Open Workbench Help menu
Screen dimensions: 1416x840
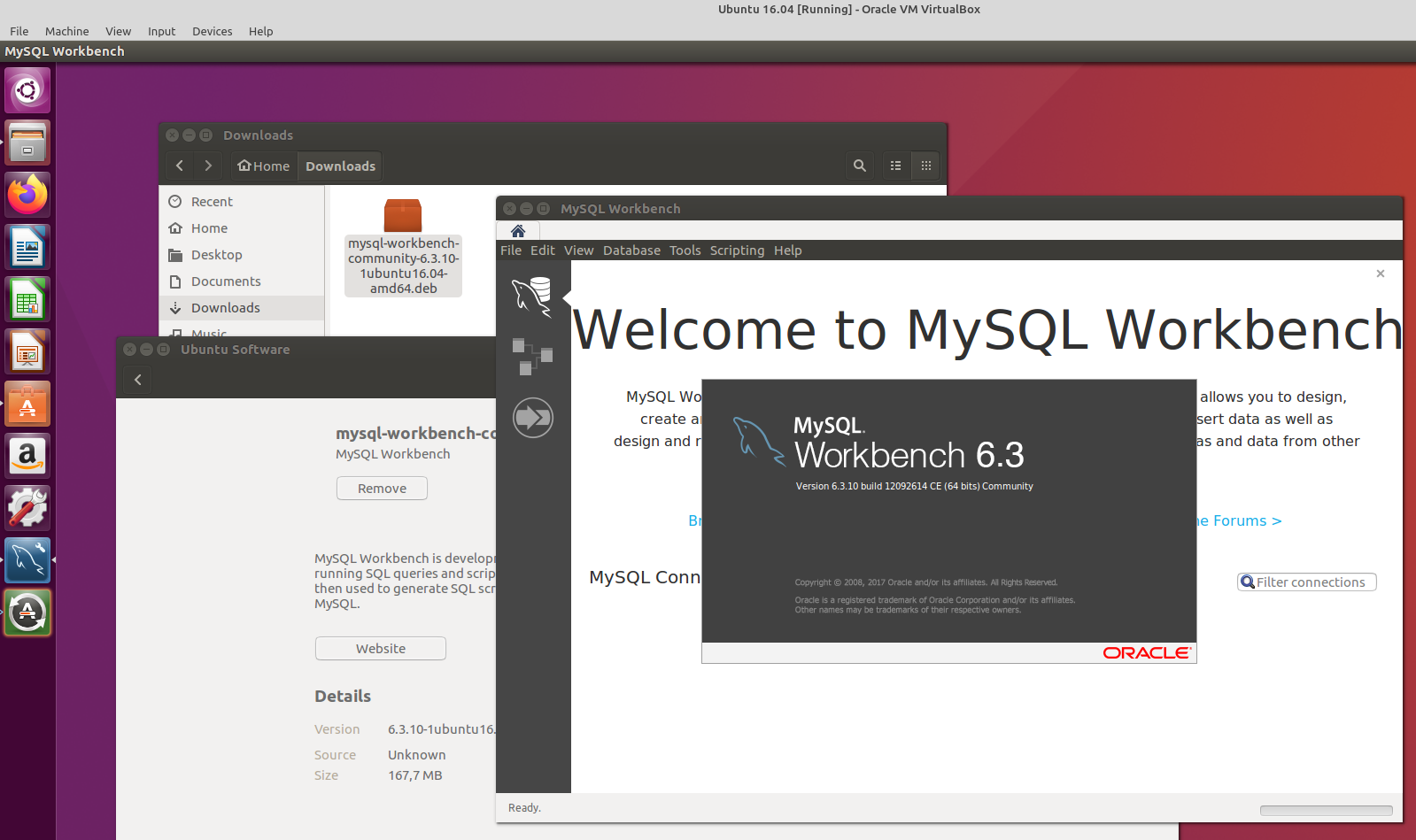[788, 250]
